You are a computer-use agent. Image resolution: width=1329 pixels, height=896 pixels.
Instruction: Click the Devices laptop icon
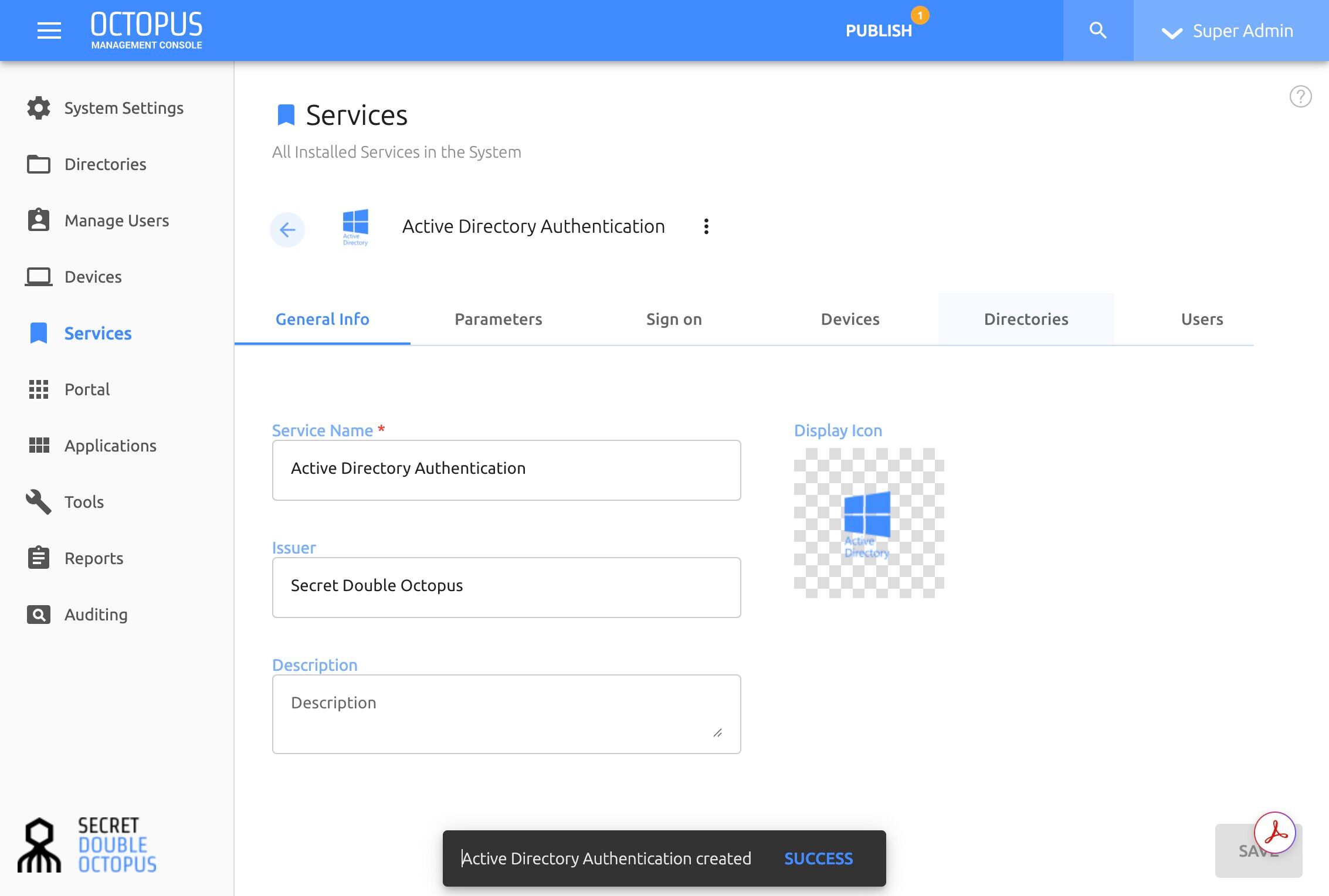[39, 277]
